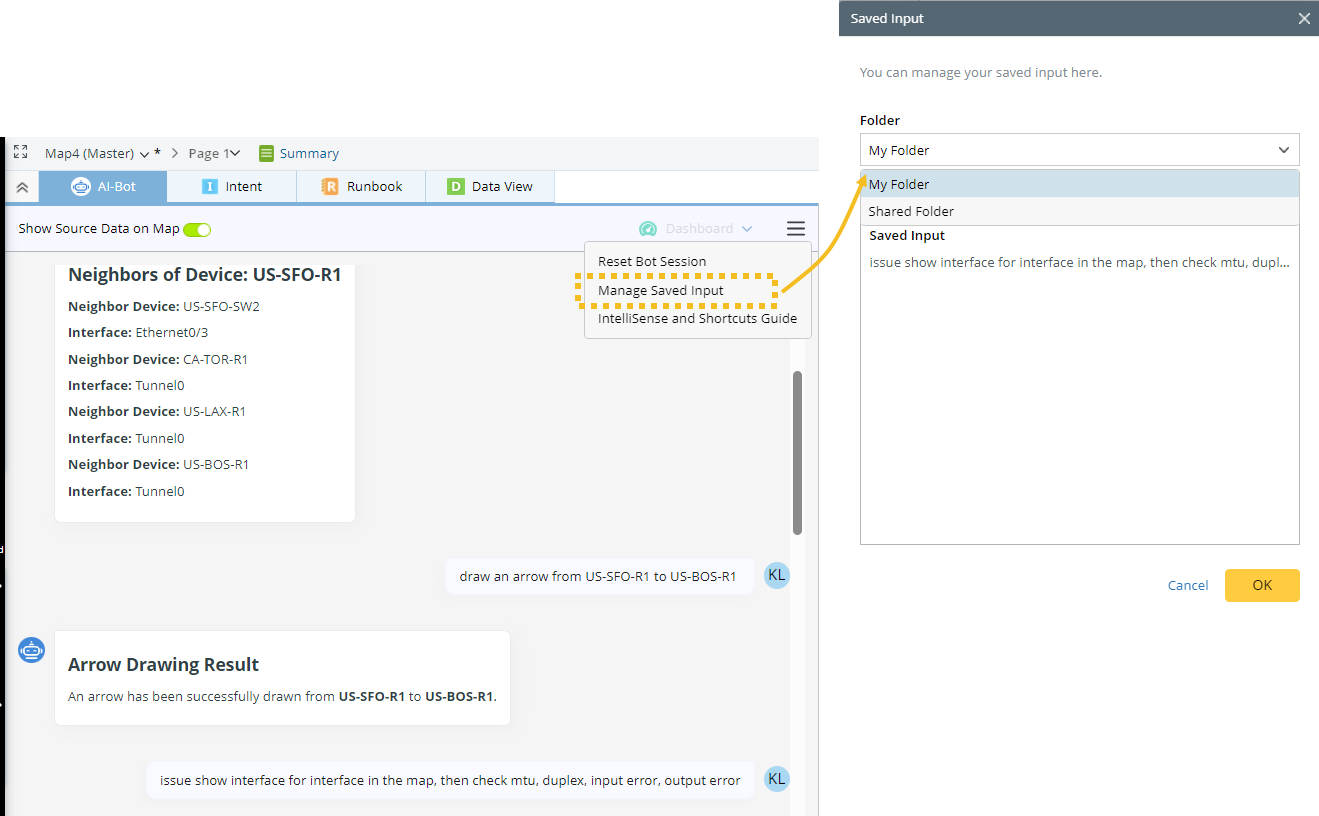1319x816 pixels.
Task: Click the OK button
Action: pyautogui.click(x=1262, y=585)
